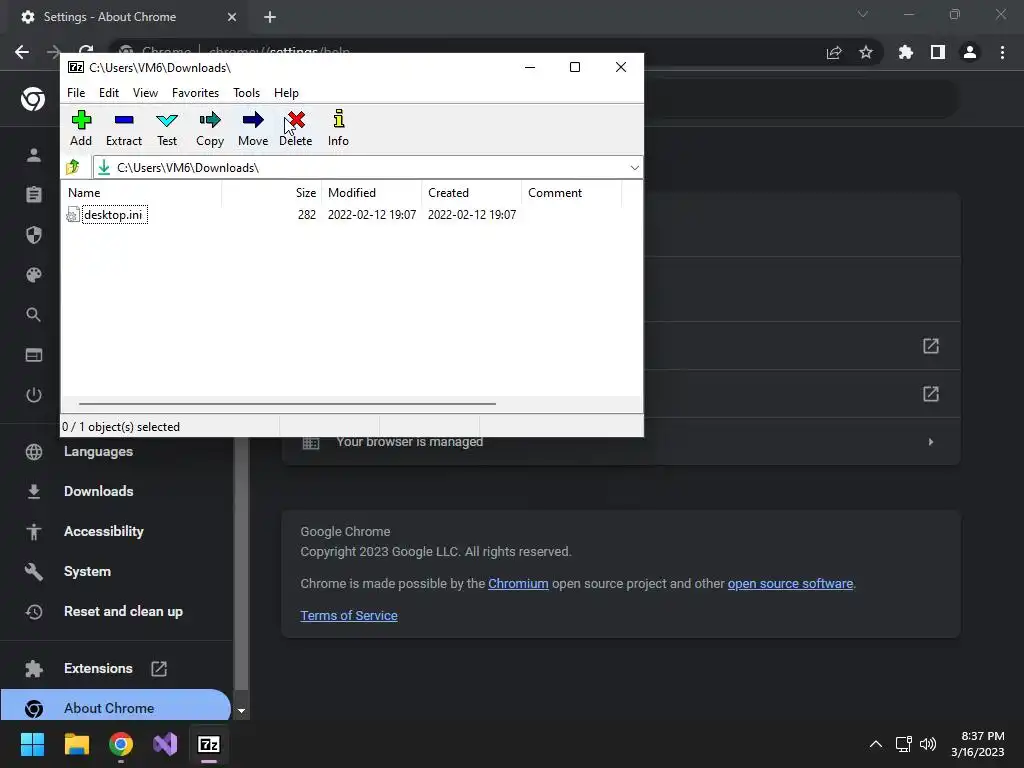Click the On startup power sidebar icon
Viewport: 1024px width, 768px height.
pos(34,395)
